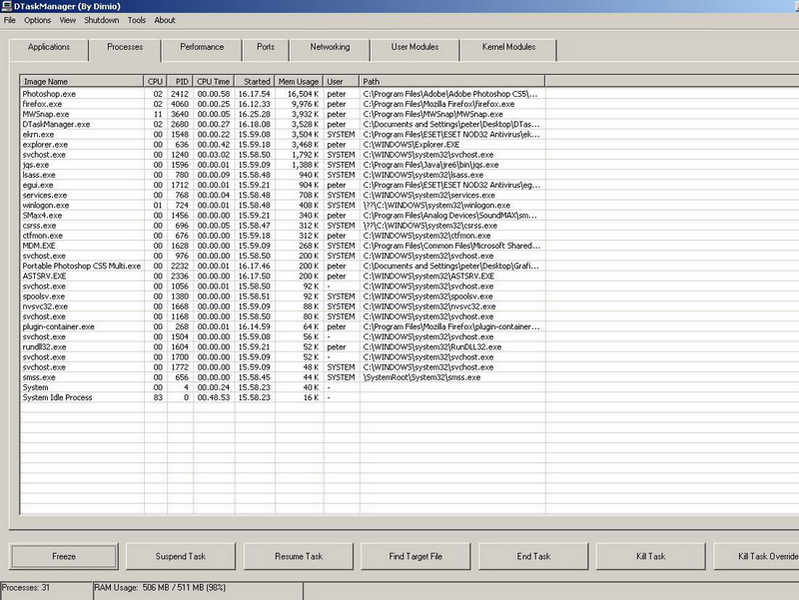
Task: Click the Find Target File button
Action: click(416, 556)
